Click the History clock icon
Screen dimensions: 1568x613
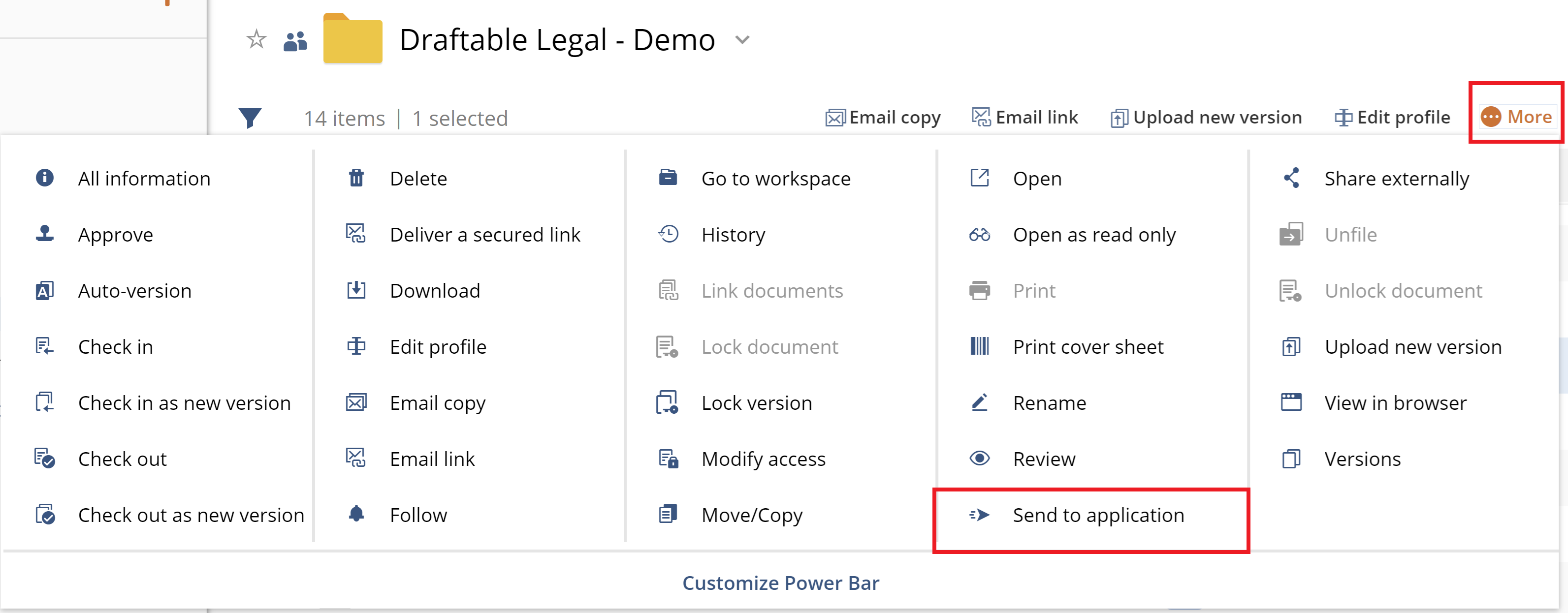pyautogui.click(x=668, y=234)
